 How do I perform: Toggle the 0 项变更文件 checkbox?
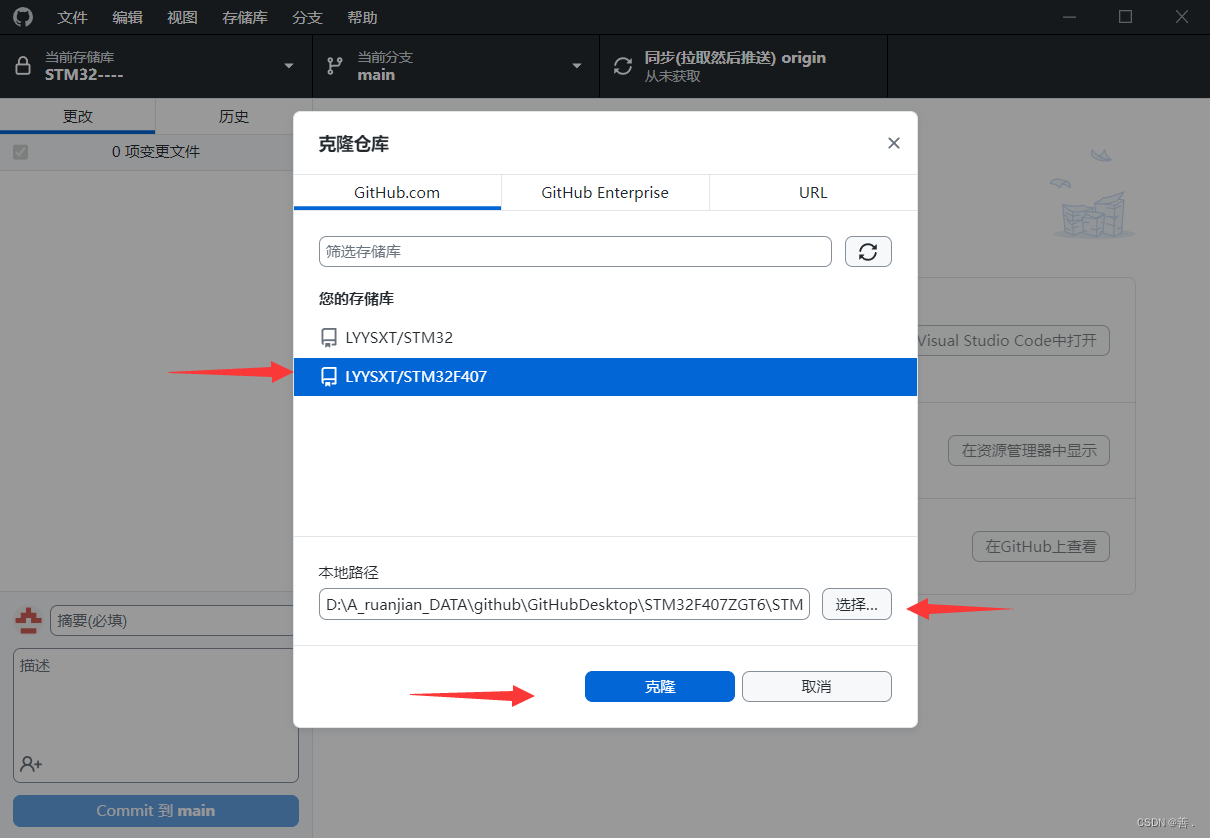pos(20,152)
